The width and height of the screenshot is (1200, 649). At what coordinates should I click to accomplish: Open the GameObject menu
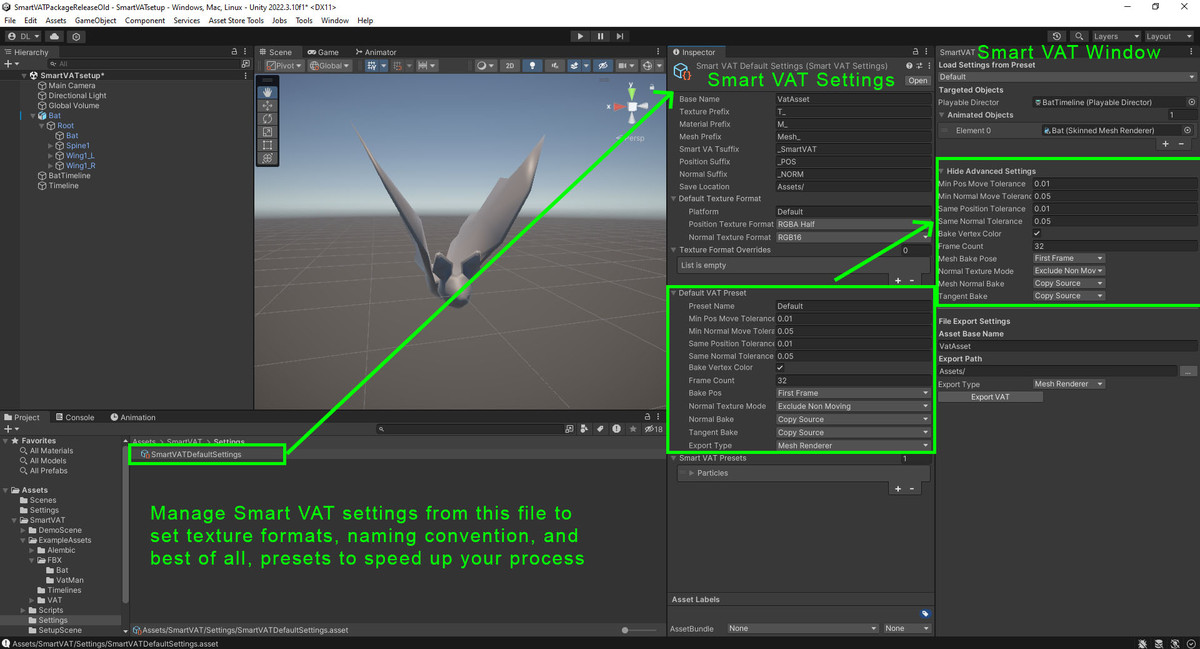[x=95, y=20]
